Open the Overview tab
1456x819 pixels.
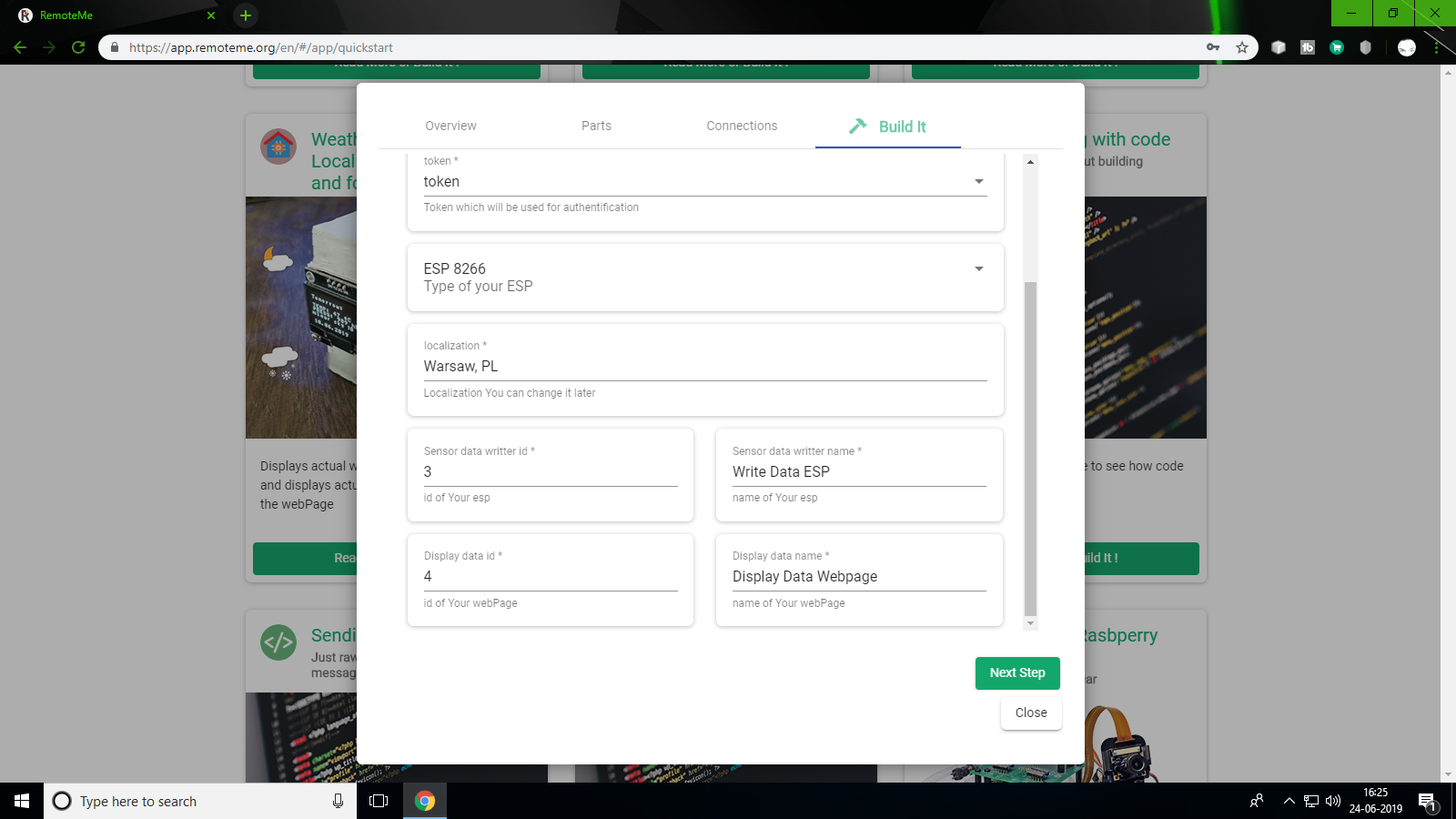450,126
